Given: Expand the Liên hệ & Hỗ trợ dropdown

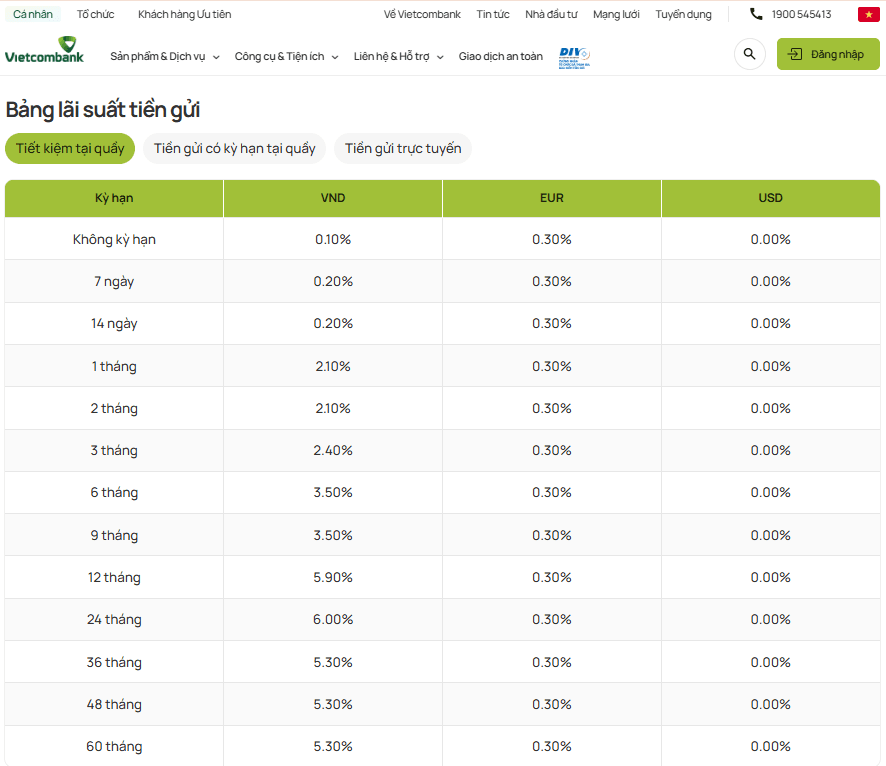Looking at the screenshot, I should [x=398, y=56].
